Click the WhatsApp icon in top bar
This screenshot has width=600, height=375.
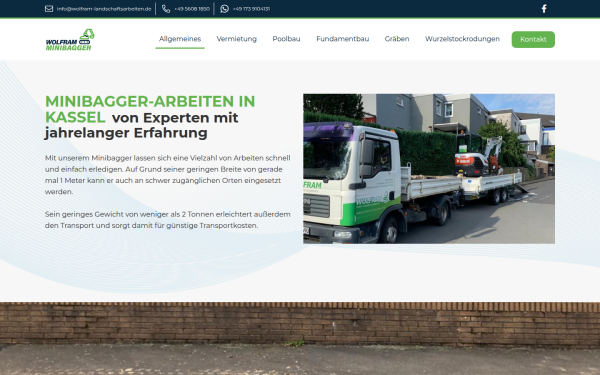pyautogui.click(x=225, y=9)
